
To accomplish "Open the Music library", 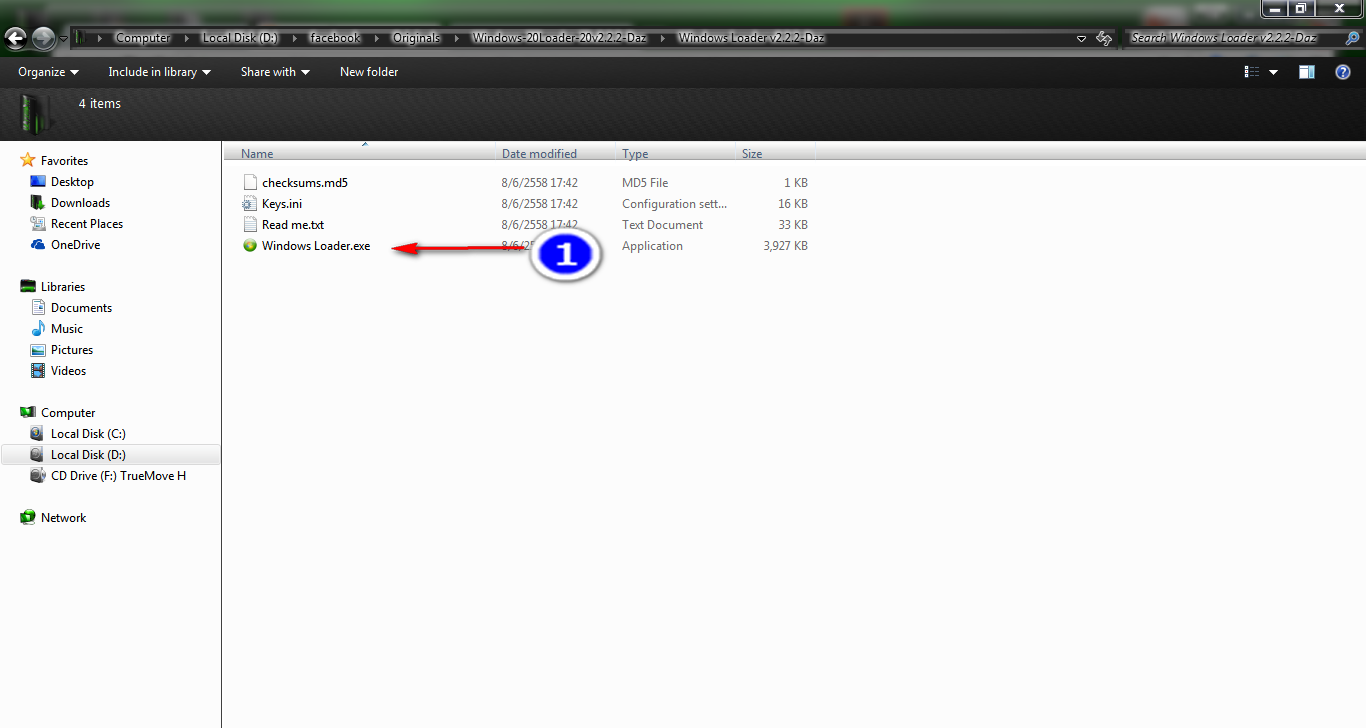I will point(67,329).
